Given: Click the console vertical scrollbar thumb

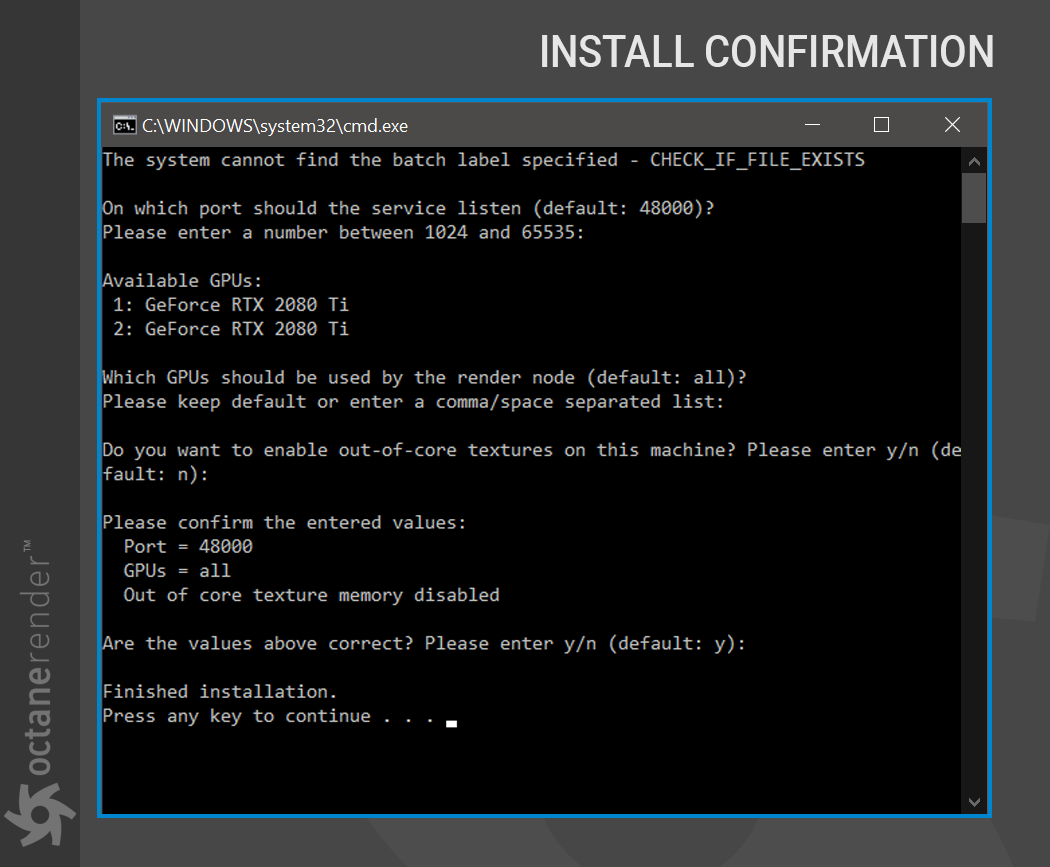Looking at the screenshot, I should point(974,197).
